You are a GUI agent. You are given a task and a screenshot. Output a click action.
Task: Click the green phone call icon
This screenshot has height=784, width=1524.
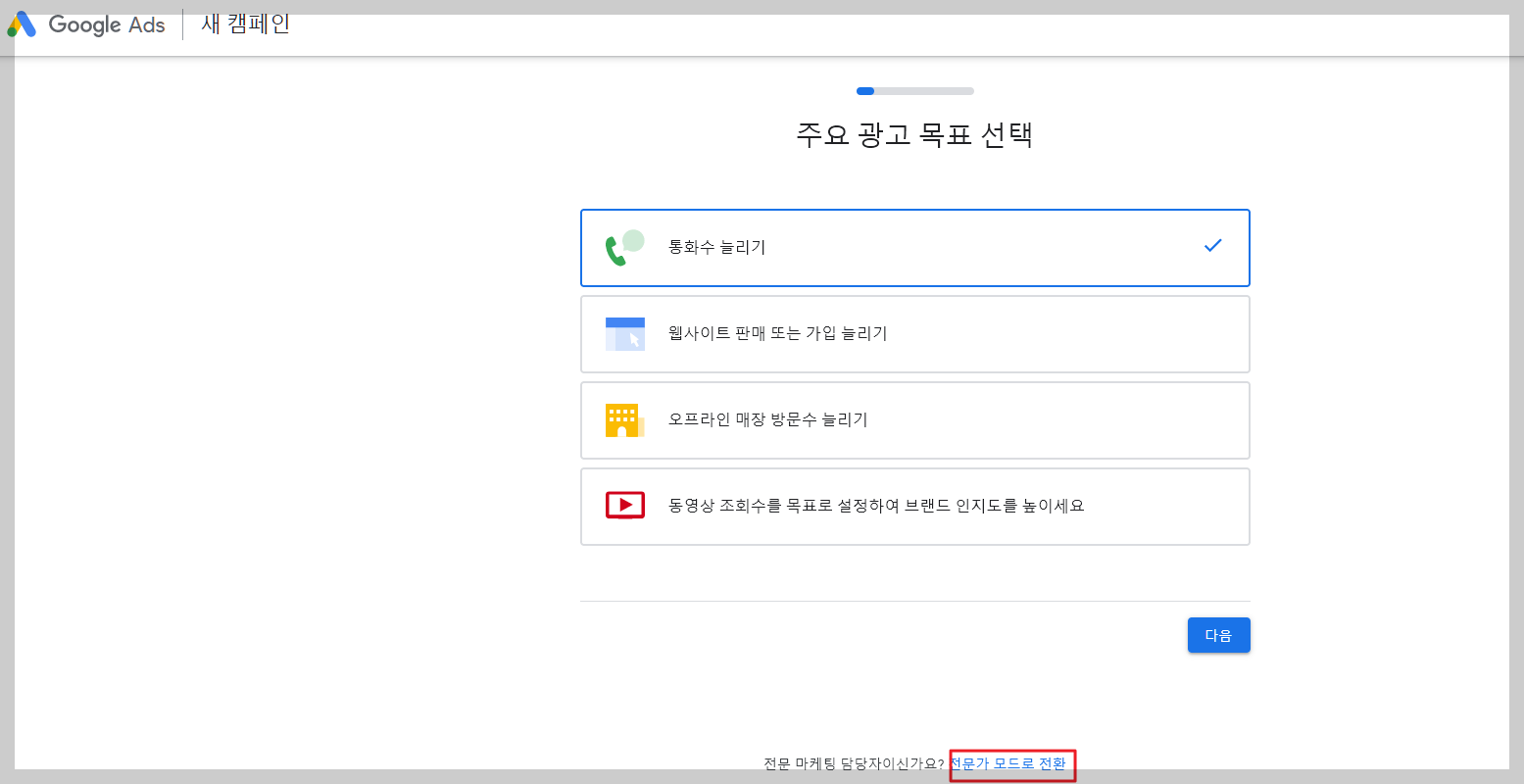[x=624, y=248]
